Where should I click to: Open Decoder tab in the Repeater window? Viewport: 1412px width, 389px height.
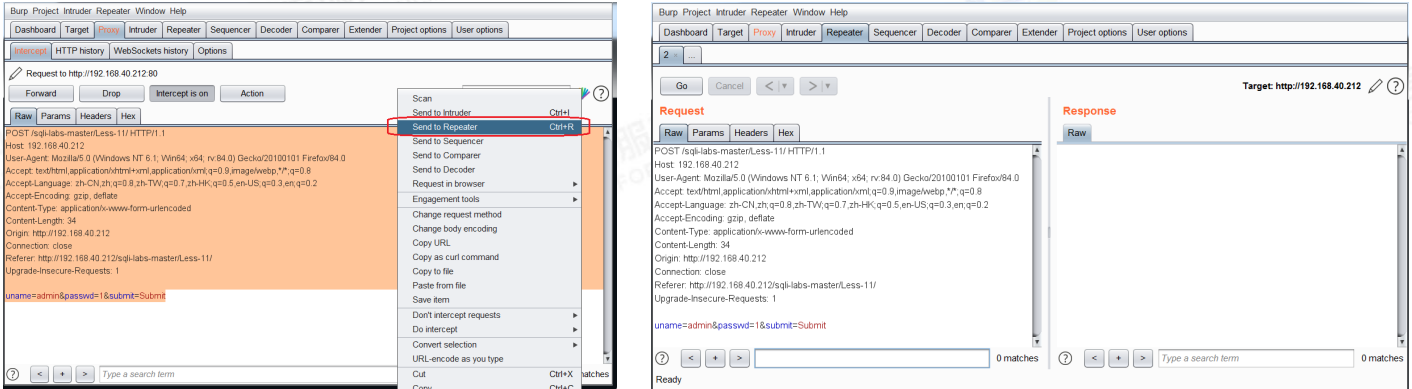(944, 32)
